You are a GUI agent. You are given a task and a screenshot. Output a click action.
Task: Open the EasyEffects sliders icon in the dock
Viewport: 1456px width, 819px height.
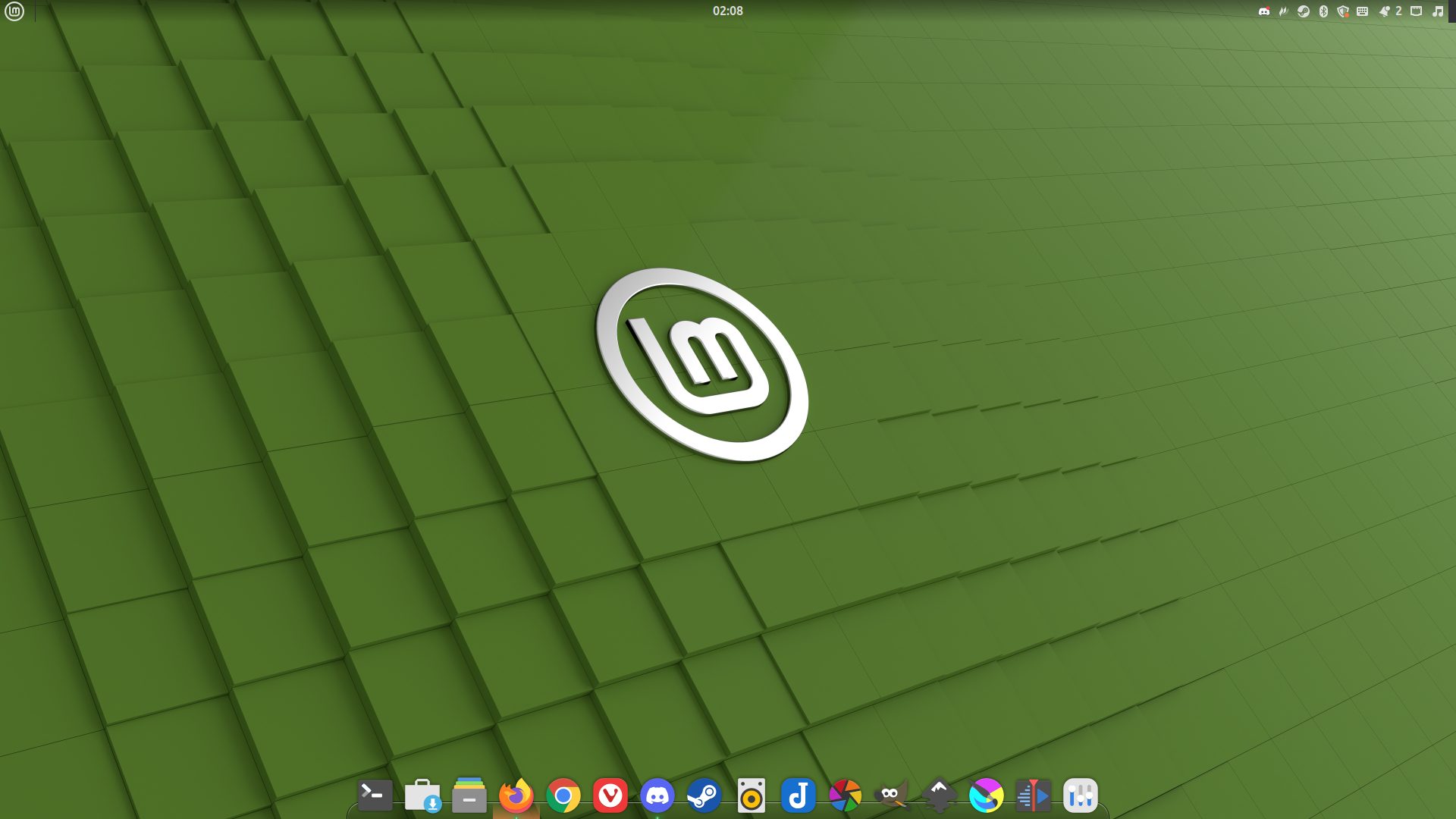1080,796
